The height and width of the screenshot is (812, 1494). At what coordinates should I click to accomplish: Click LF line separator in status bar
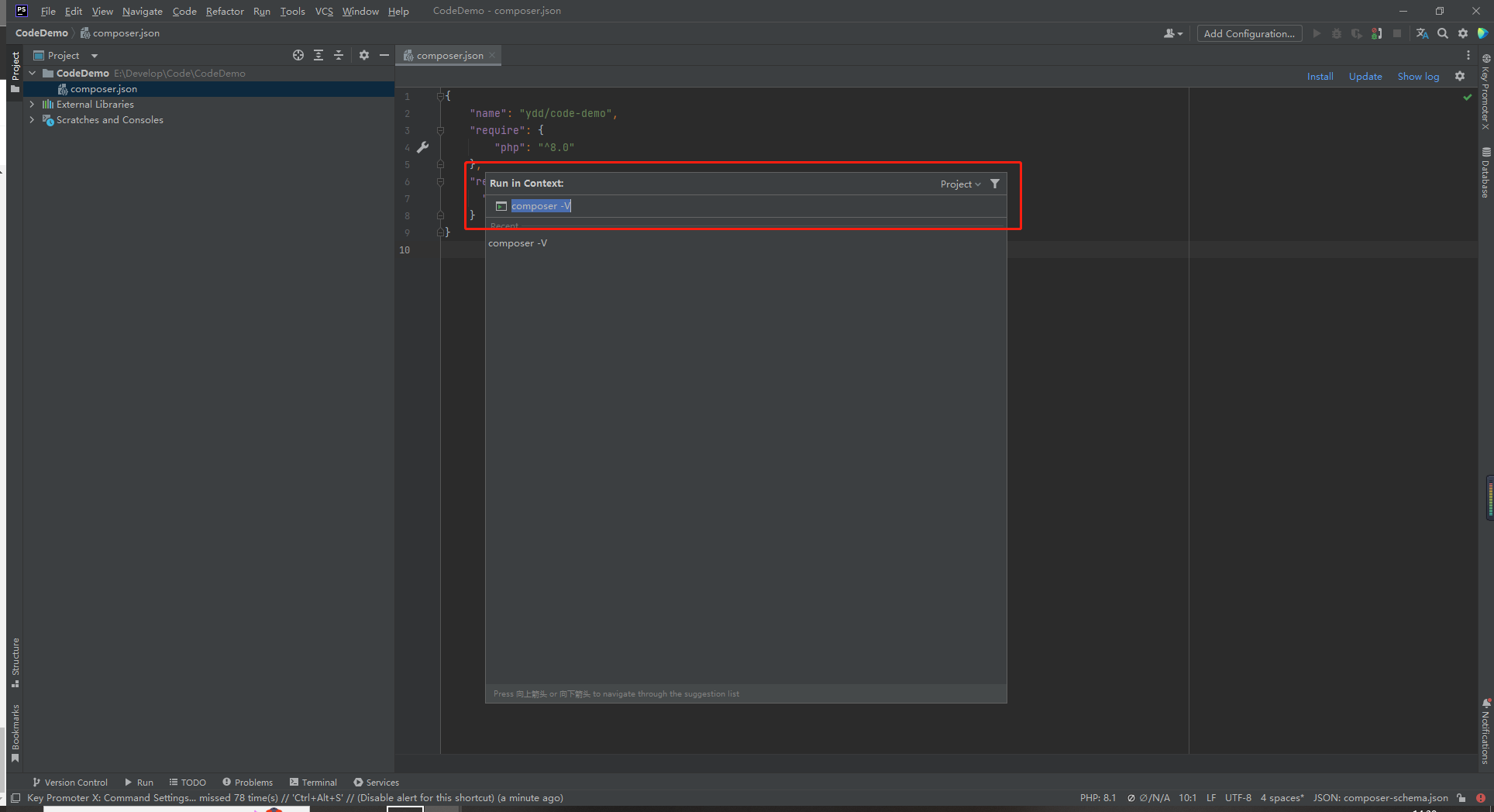(x=1211, y=798)
